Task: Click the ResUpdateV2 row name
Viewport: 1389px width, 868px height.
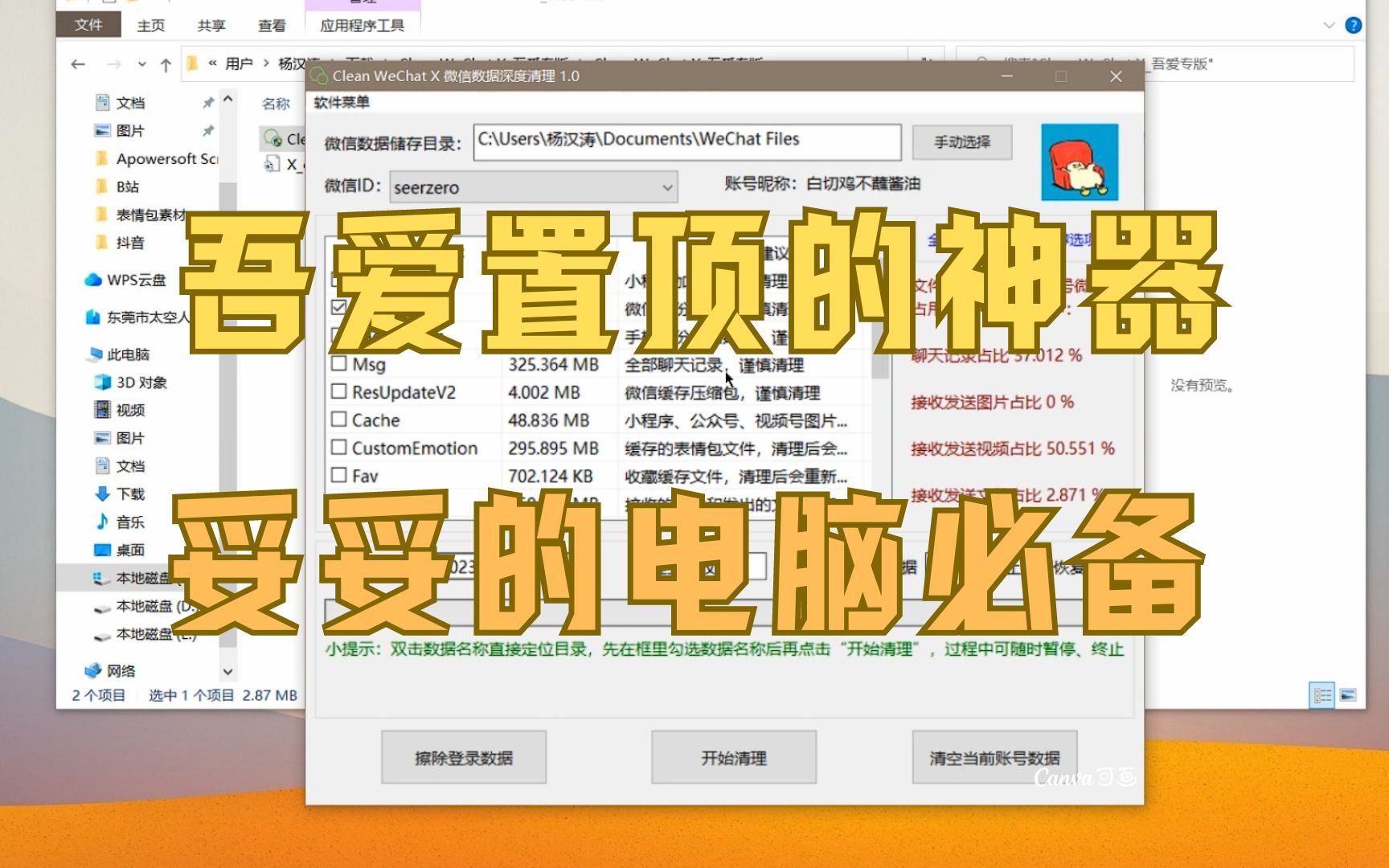Action: (404, 392)
